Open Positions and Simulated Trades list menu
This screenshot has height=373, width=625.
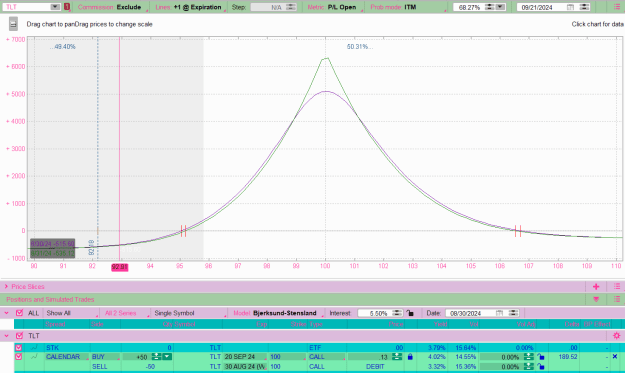click(617, 299)
